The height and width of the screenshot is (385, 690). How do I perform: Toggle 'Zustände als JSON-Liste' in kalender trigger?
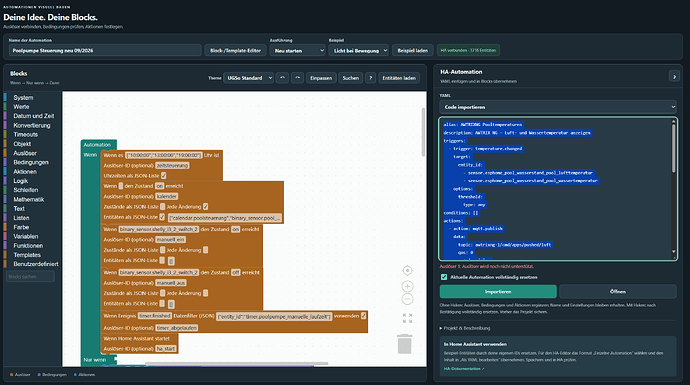(x=162, y=206)
